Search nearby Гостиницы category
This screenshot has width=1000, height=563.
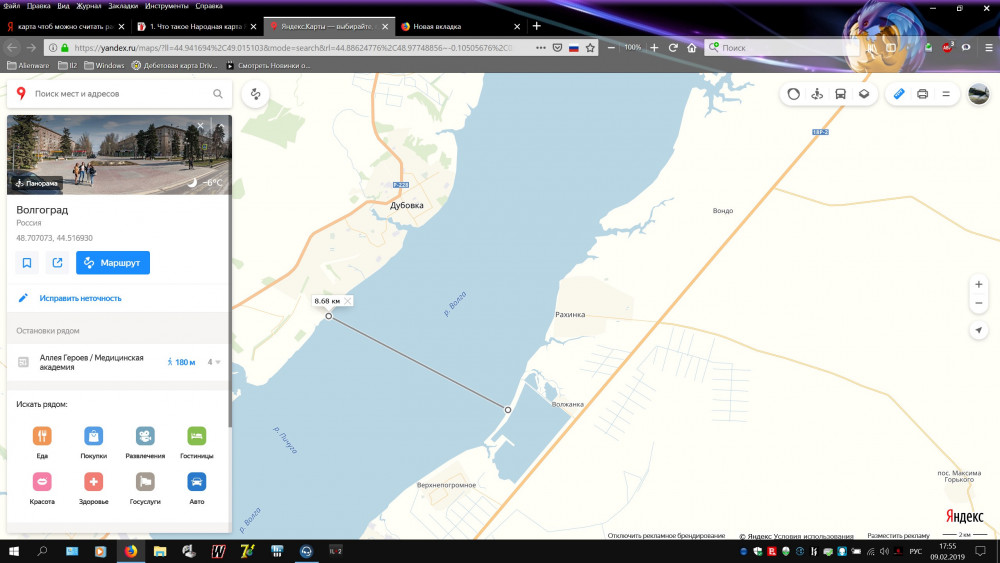click(x=196, y=442)
